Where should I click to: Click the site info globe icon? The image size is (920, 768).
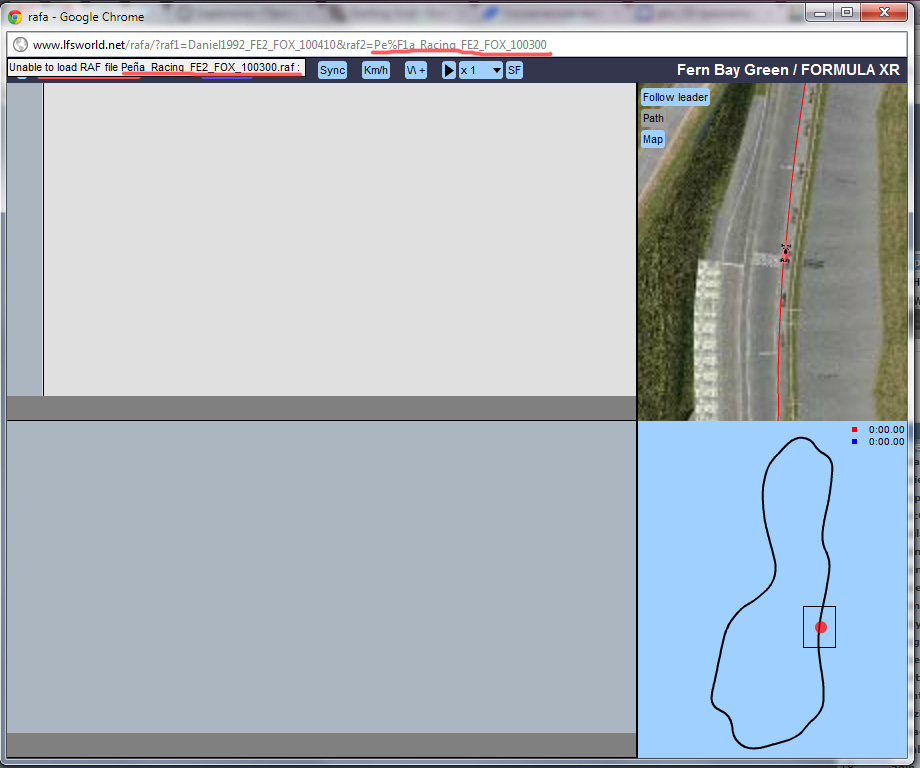tap(20, 45)
